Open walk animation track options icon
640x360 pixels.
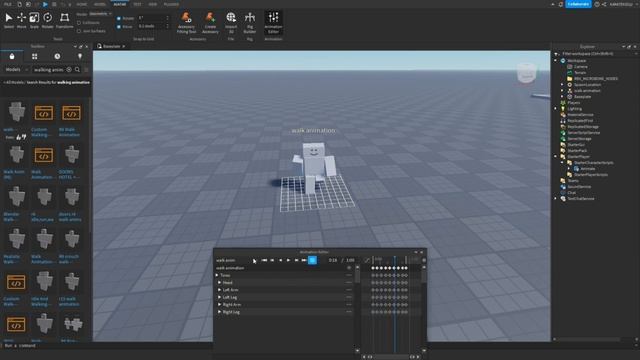coord(349,268)
